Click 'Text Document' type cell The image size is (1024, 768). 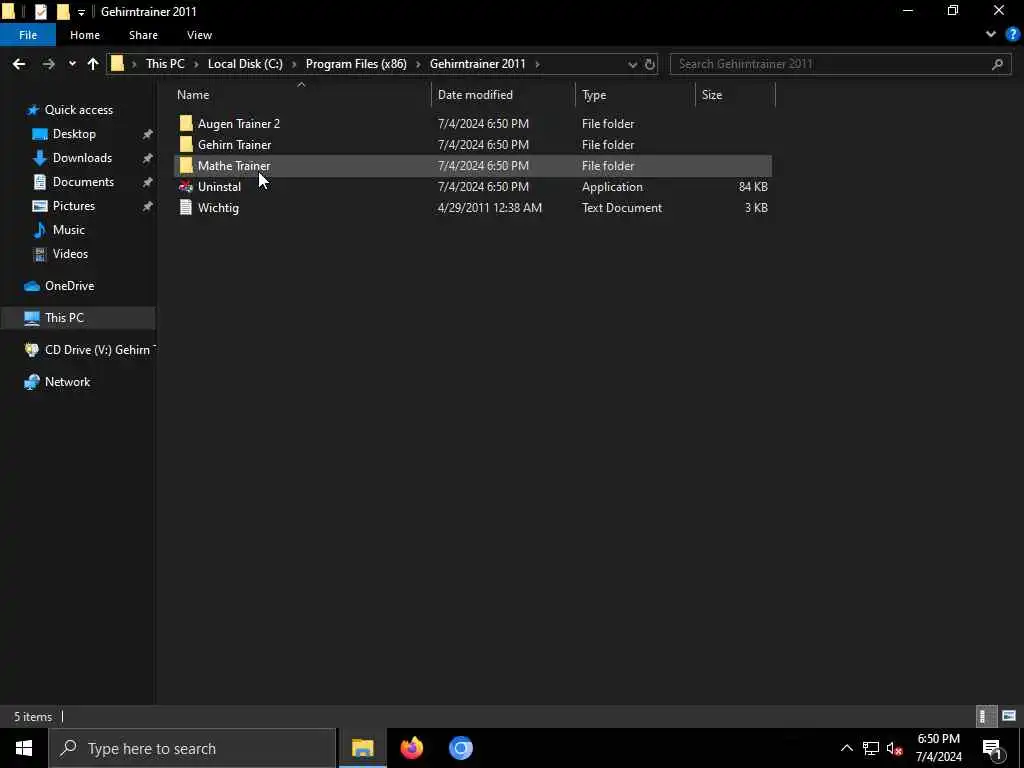click(622, 207)
